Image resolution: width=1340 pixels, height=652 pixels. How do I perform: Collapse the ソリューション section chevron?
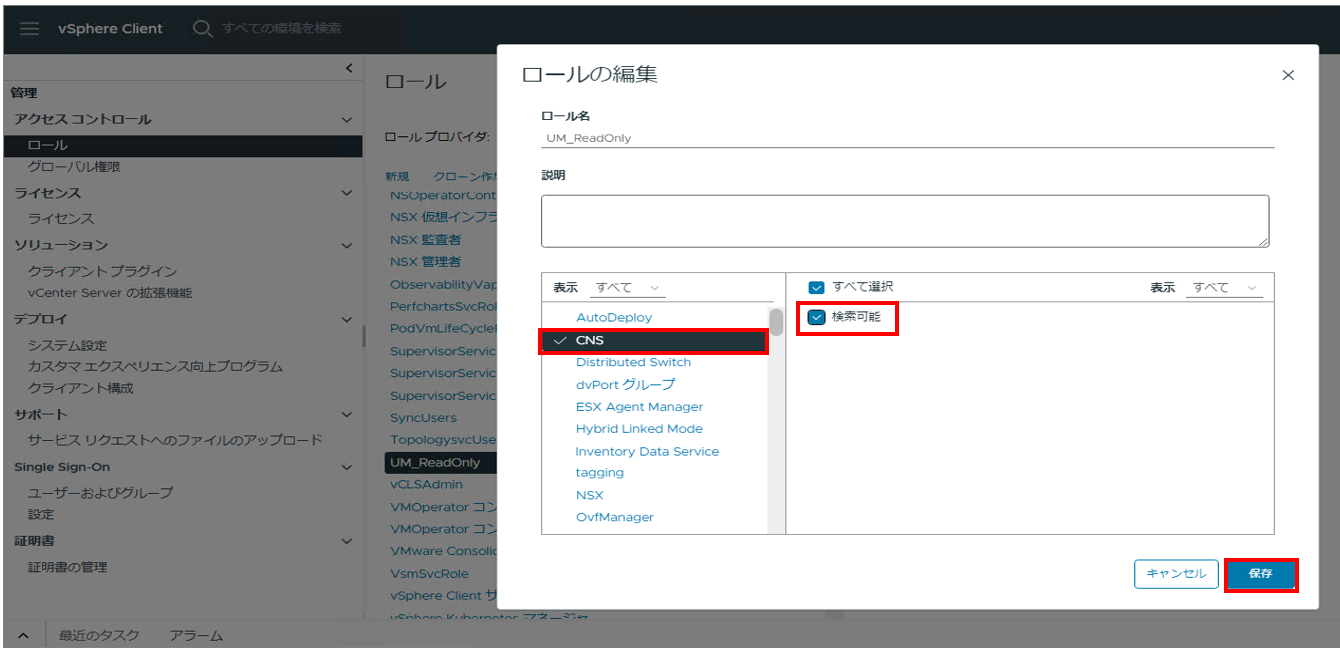(347, 245)
